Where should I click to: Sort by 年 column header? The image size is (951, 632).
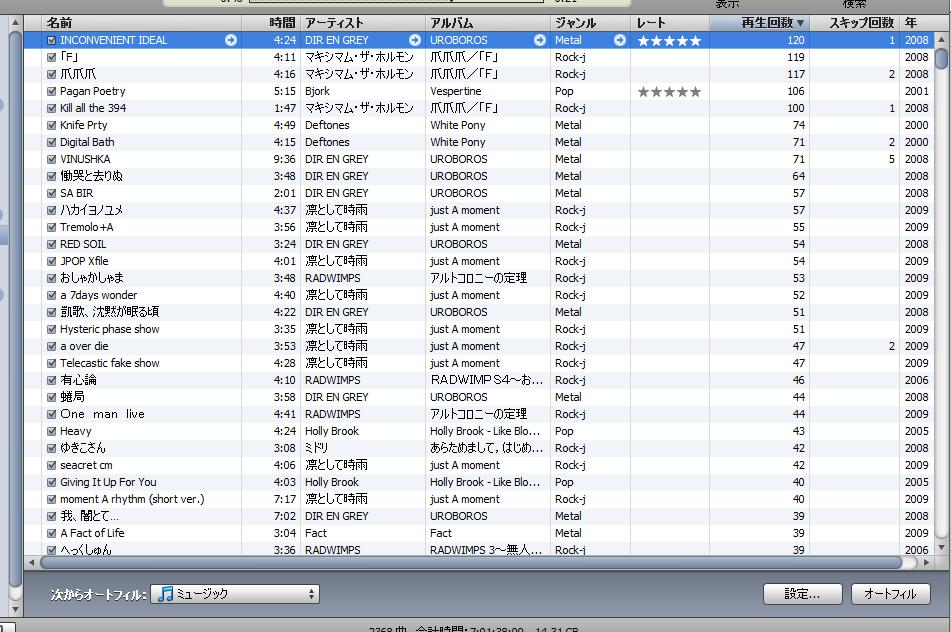(x=915, y=23)
